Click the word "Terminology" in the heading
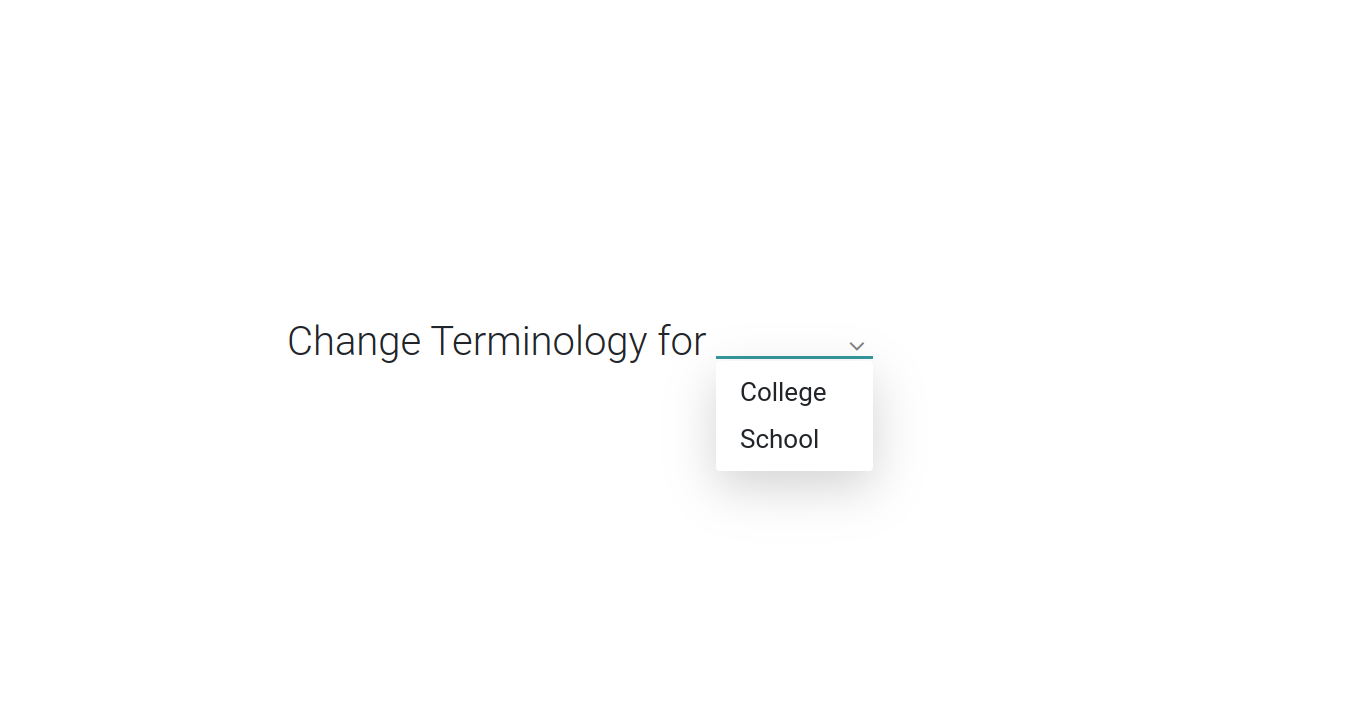 coord(539,342)
